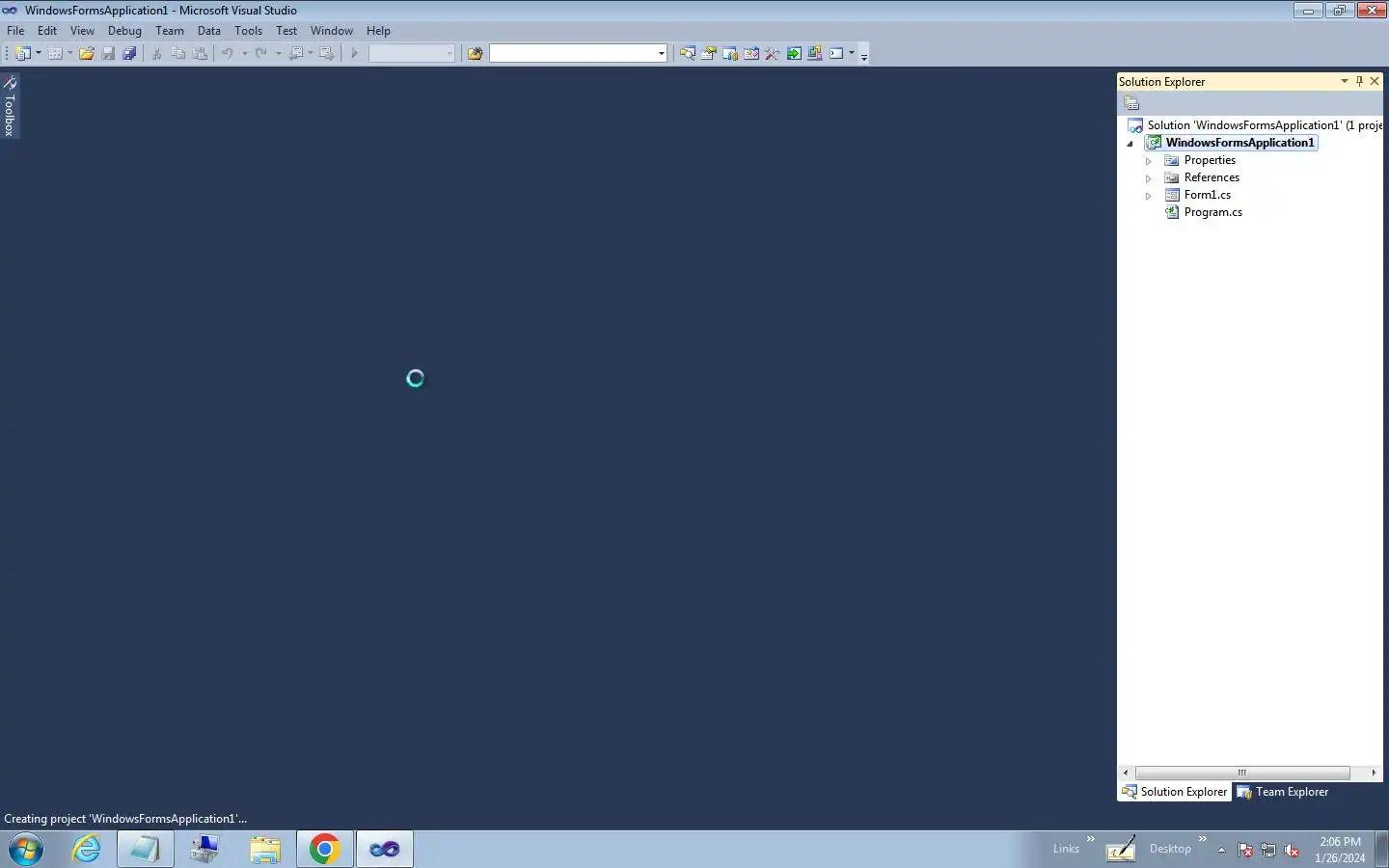Click the Windows Start button
Image resolution: width=1389 pixels, height=868 pixels.
[x=26, y=850]
